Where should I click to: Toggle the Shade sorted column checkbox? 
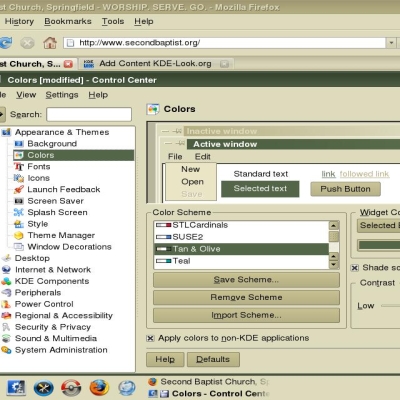(x=355, y=268)
